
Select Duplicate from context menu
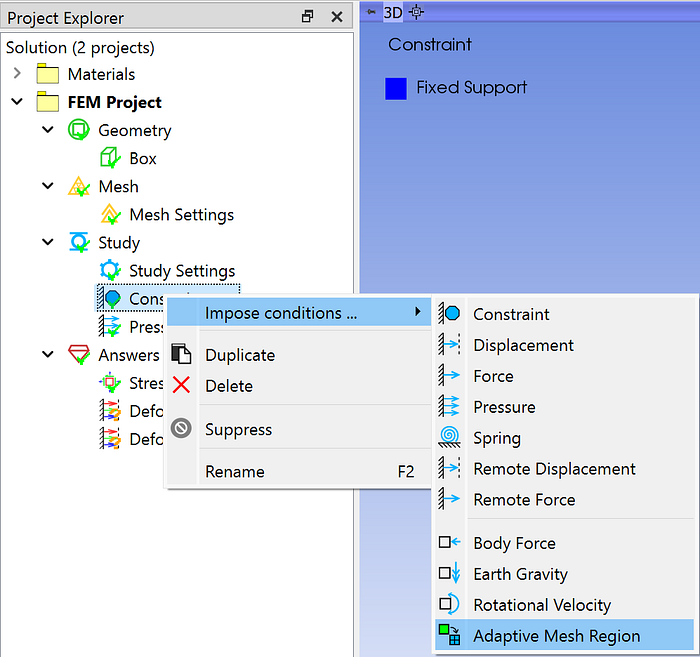click(298, 355)
